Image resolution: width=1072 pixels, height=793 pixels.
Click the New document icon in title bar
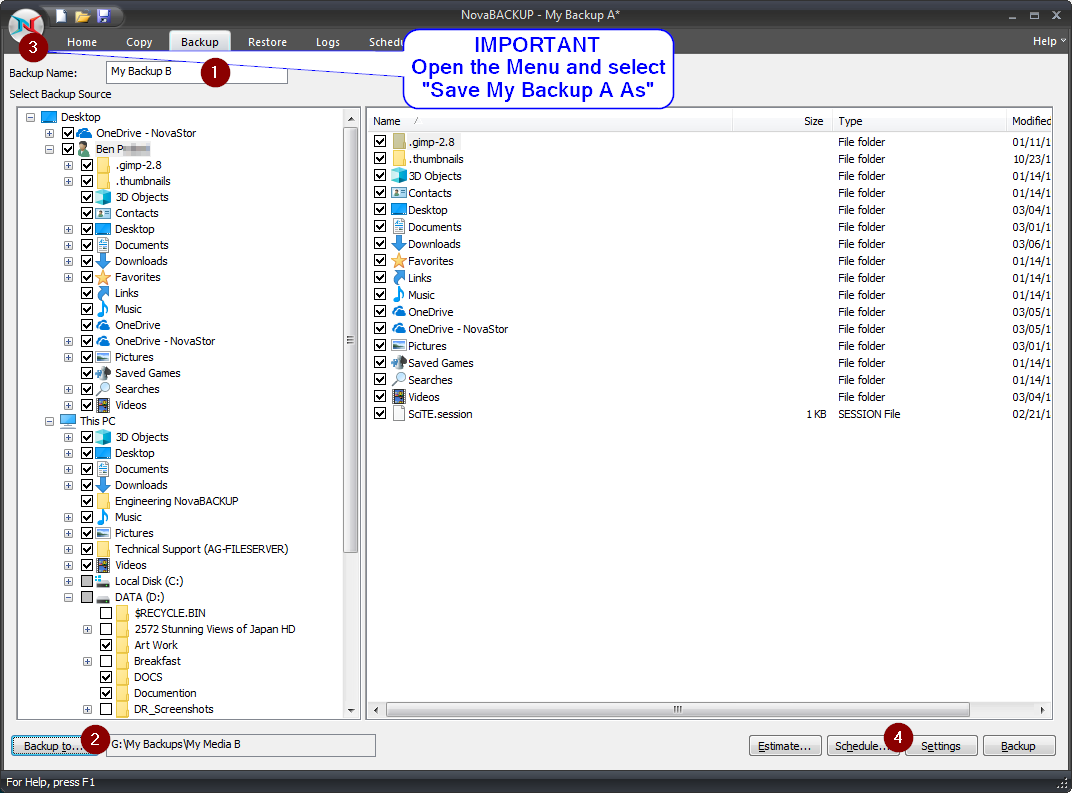[62, 16]
